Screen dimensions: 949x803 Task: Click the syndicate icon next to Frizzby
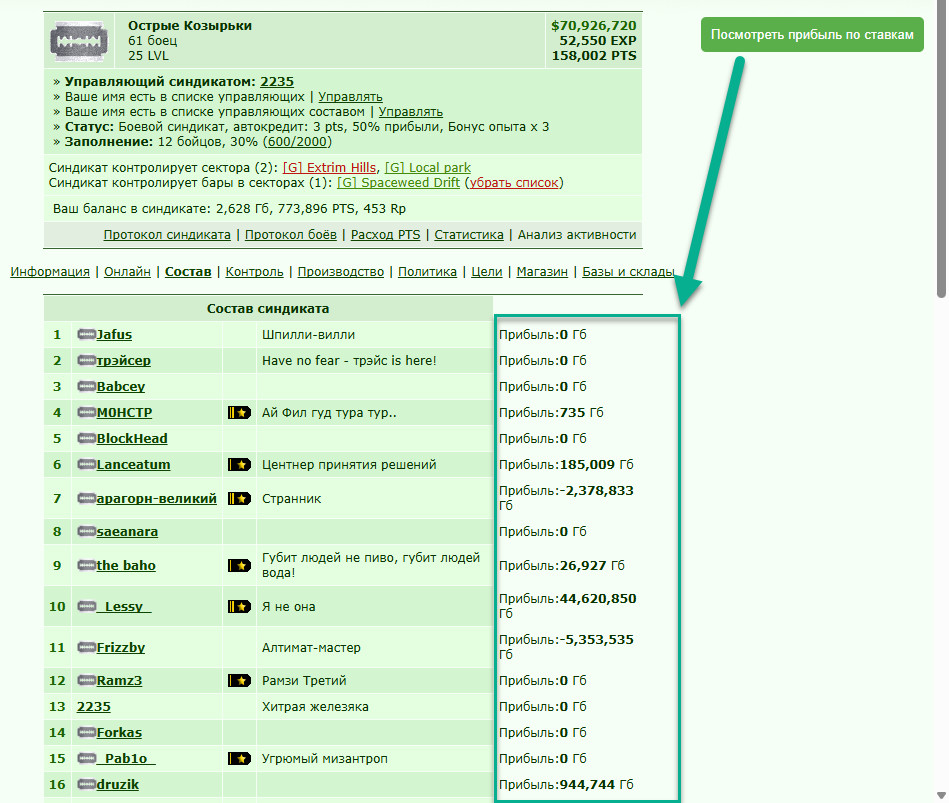(87, 647)
